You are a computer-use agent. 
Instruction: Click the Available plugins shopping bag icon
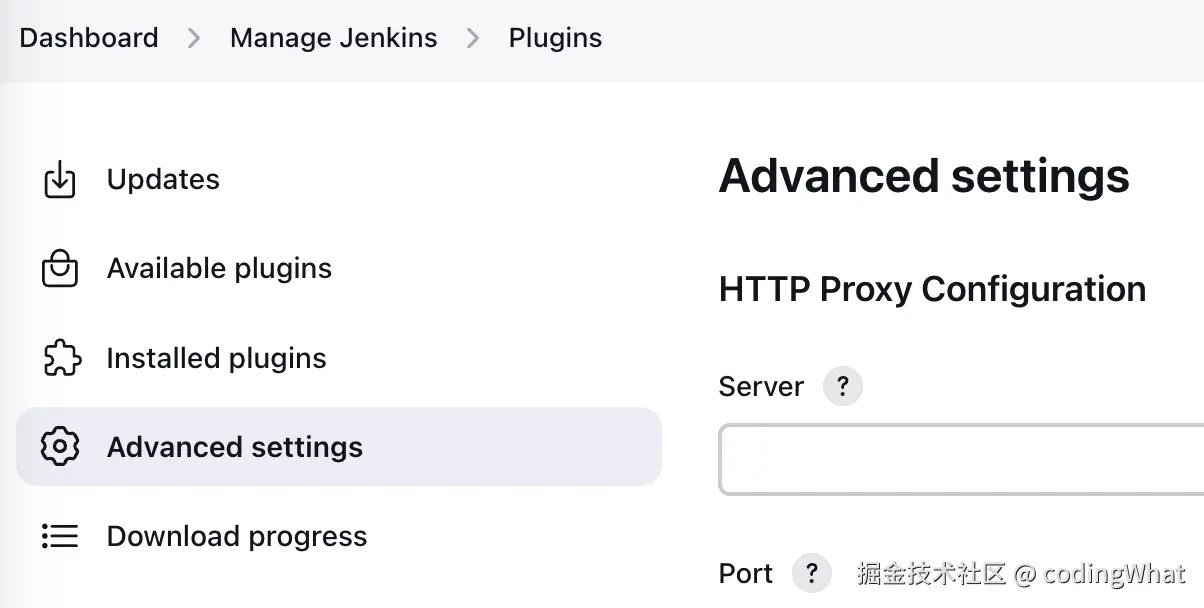pyautogui.click(x=60, y=269)
